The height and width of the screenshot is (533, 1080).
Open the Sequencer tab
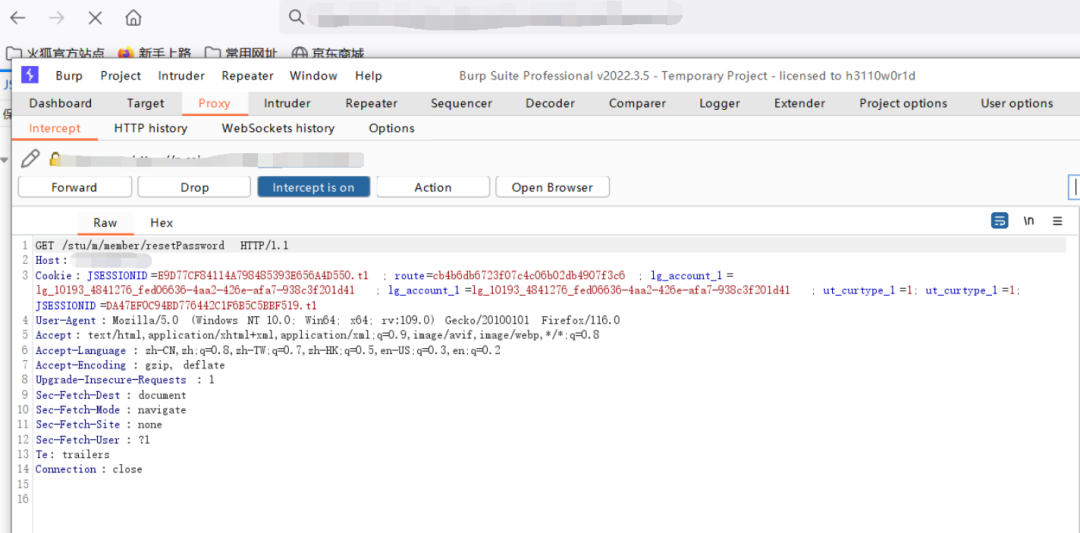(461, 103)
